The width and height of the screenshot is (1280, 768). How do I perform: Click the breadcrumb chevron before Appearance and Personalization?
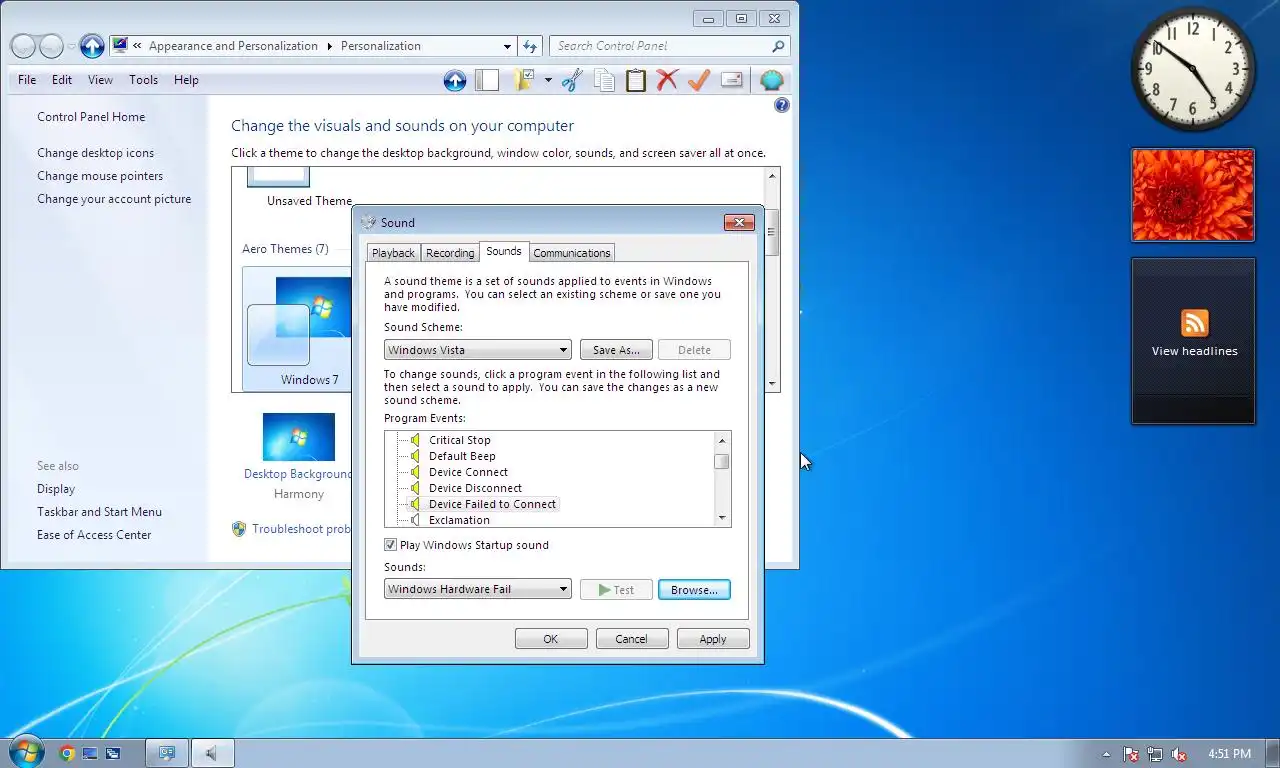coord(138,46)
